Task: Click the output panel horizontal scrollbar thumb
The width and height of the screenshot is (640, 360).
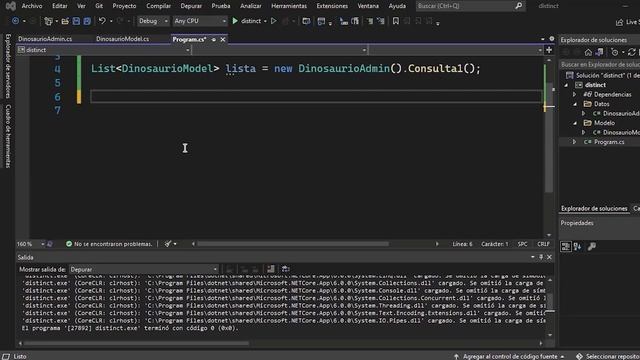Action: pyautogui.click(x=136, y=343)
